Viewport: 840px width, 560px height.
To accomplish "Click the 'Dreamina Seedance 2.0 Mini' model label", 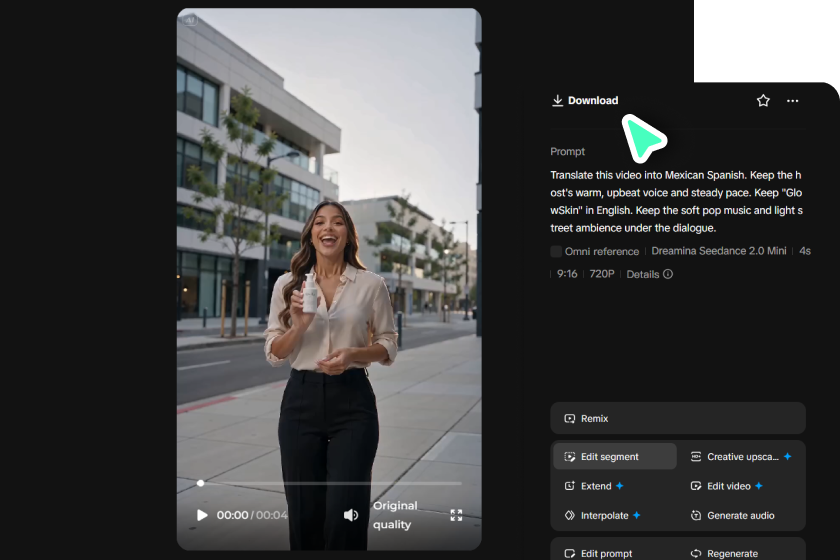I will [719, 251].
